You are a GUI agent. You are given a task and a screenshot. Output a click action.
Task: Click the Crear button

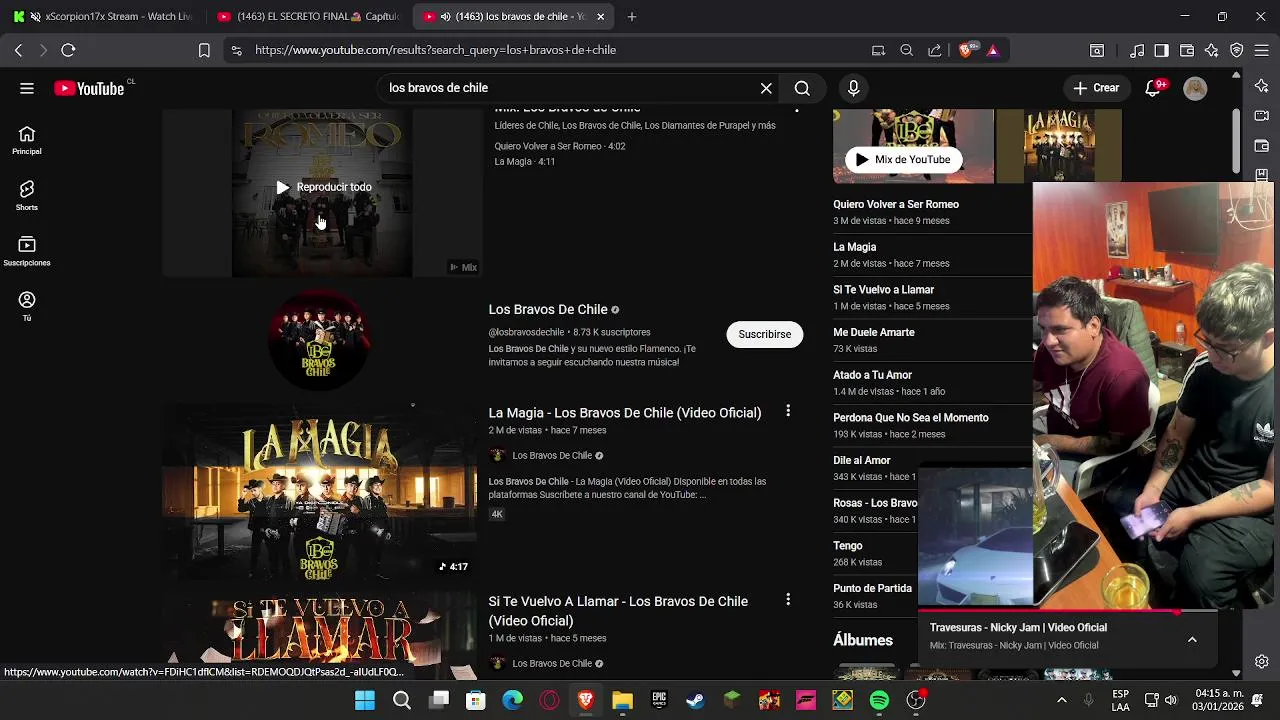coord(1096,88)
